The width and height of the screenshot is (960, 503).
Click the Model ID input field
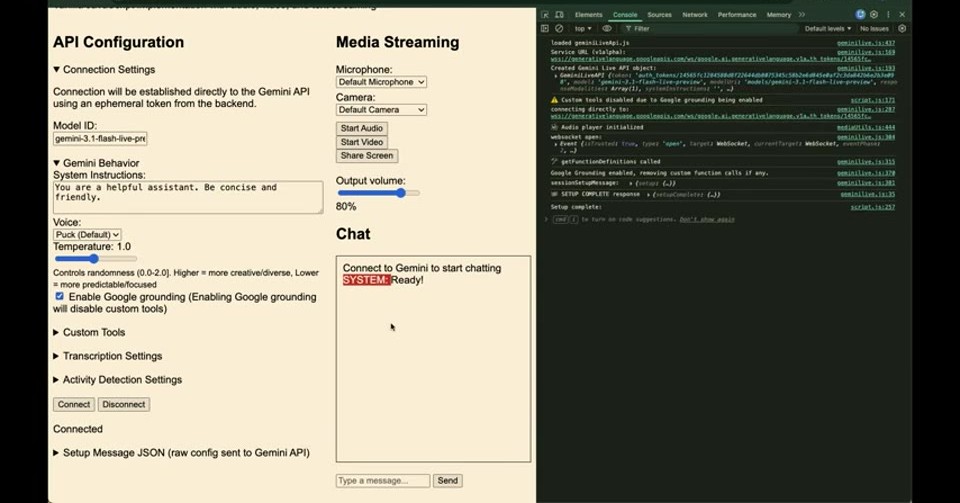100,139
